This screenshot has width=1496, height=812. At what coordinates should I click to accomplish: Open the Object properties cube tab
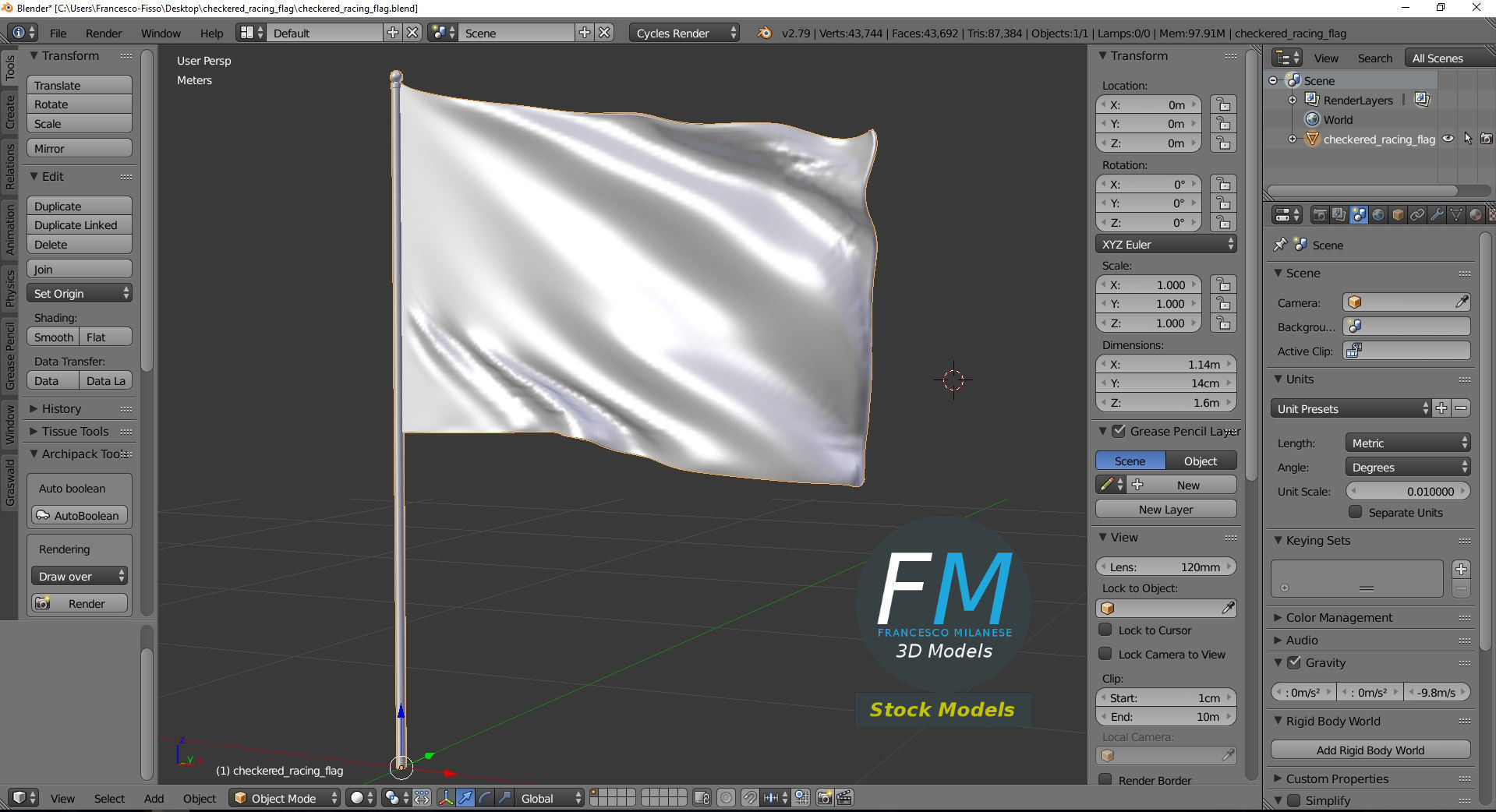point(1398,215)
